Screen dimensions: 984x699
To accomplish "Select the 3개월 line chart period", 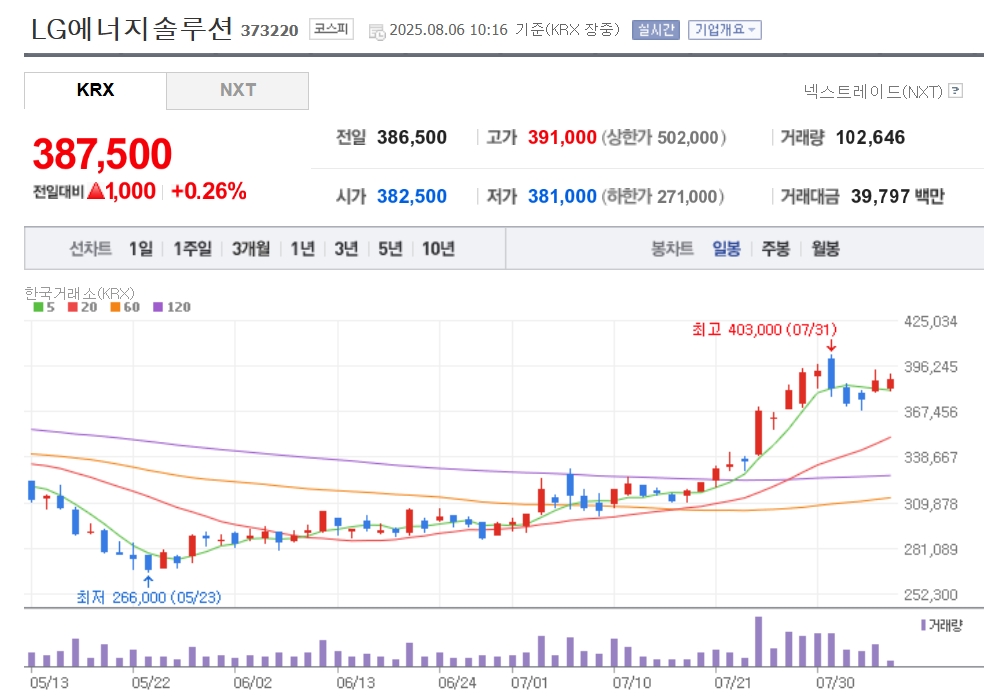I will click(x=251, y=249).
